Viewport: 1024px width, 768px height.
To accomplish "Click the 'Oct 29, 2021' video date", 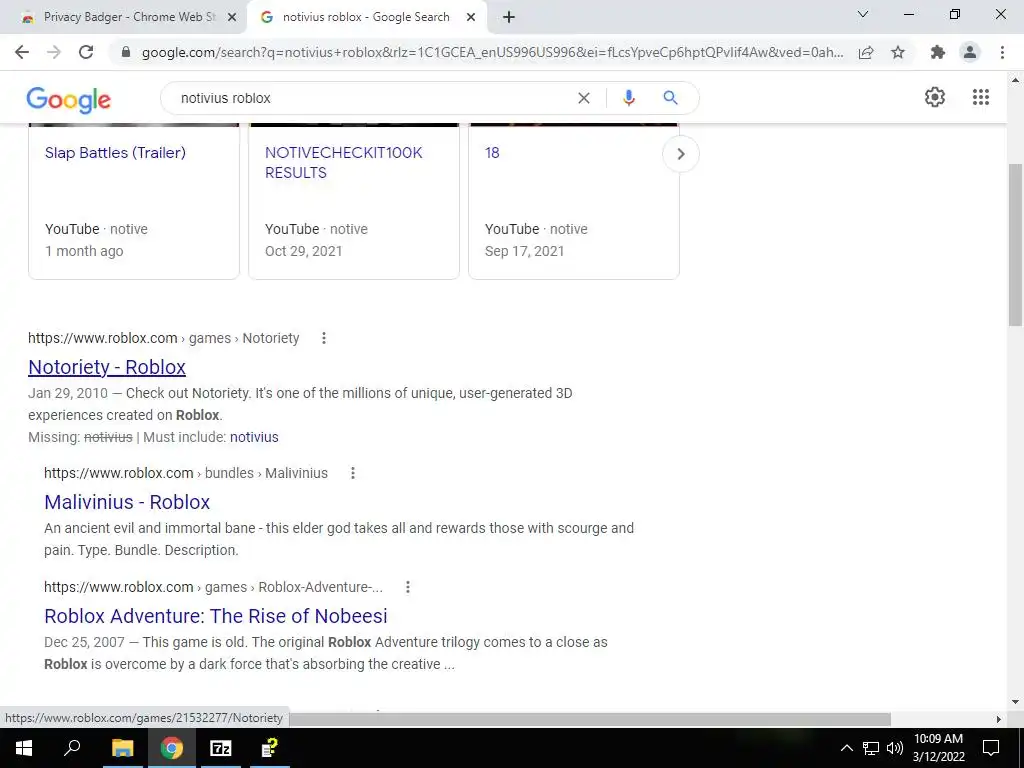I will 304,251.
